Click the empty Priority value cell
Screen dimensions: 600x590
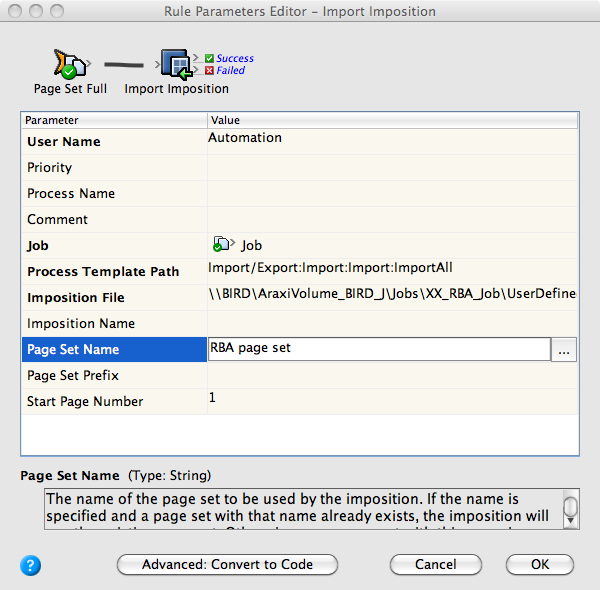click(392, 168)
